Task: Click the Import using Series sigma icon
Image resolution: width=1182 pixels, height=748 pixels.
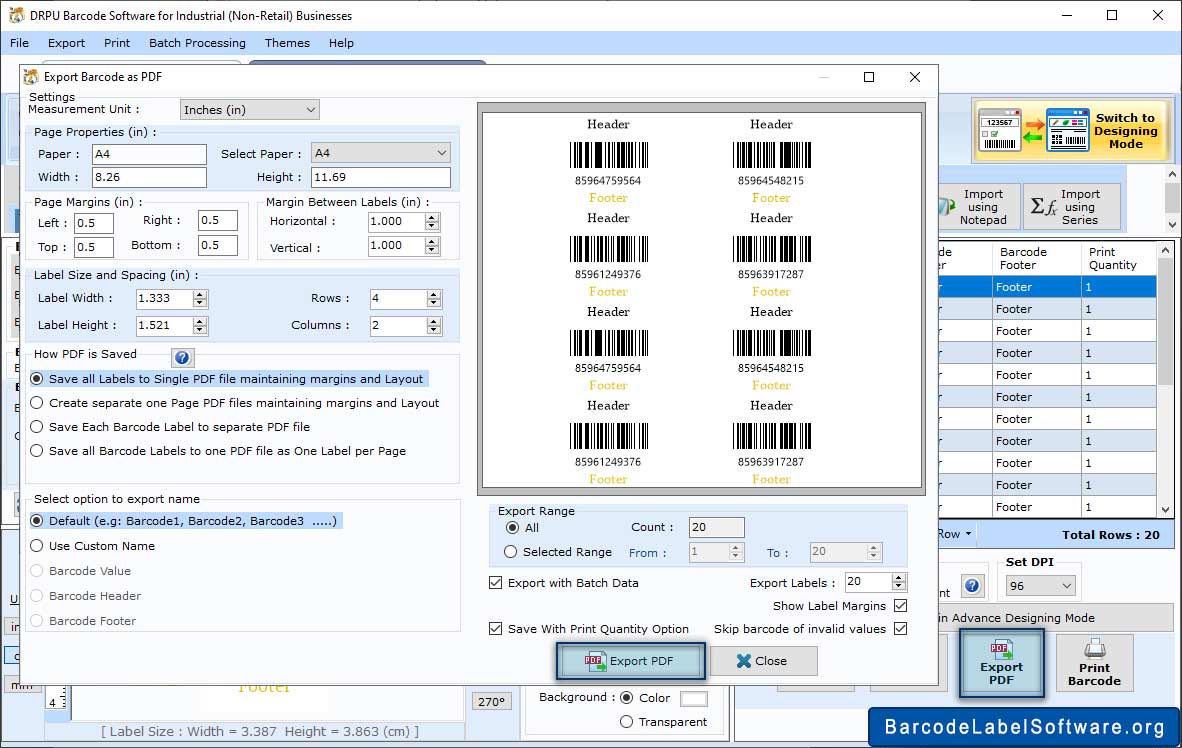Action: (x=1043, y=207)
